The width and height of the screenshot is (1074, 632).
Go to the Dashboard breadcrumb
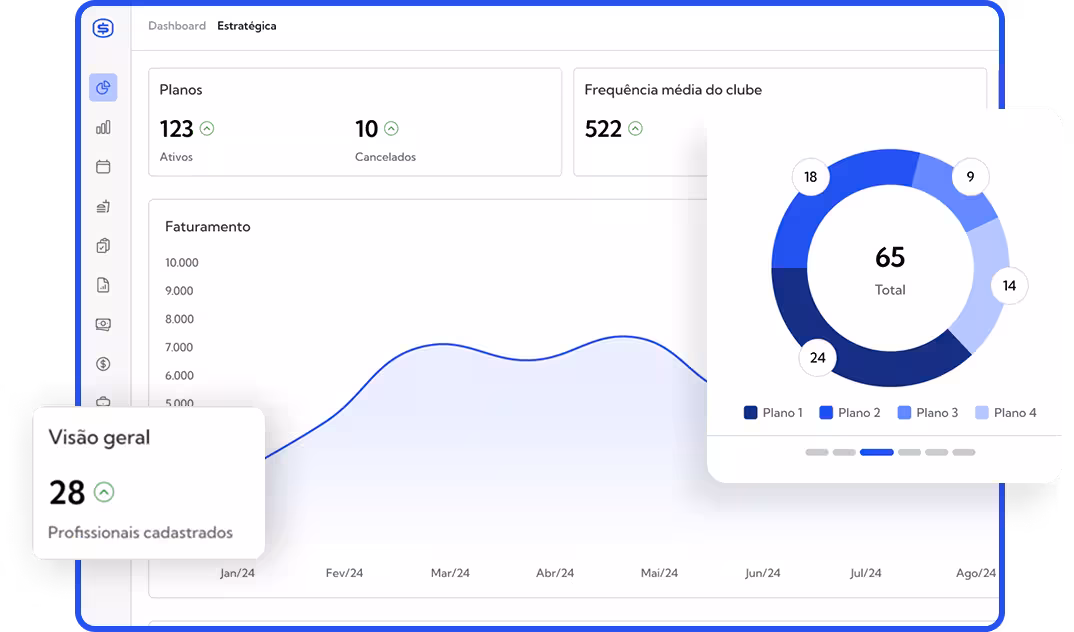(177, 26)
